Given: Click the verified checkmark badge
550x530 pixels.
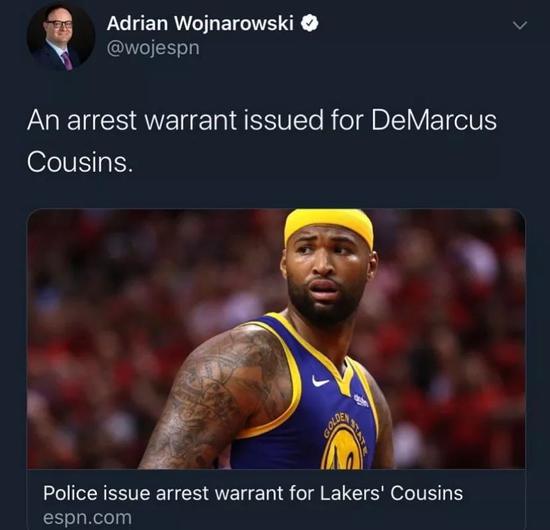Looking at the screenshot, I should (310, 24).
